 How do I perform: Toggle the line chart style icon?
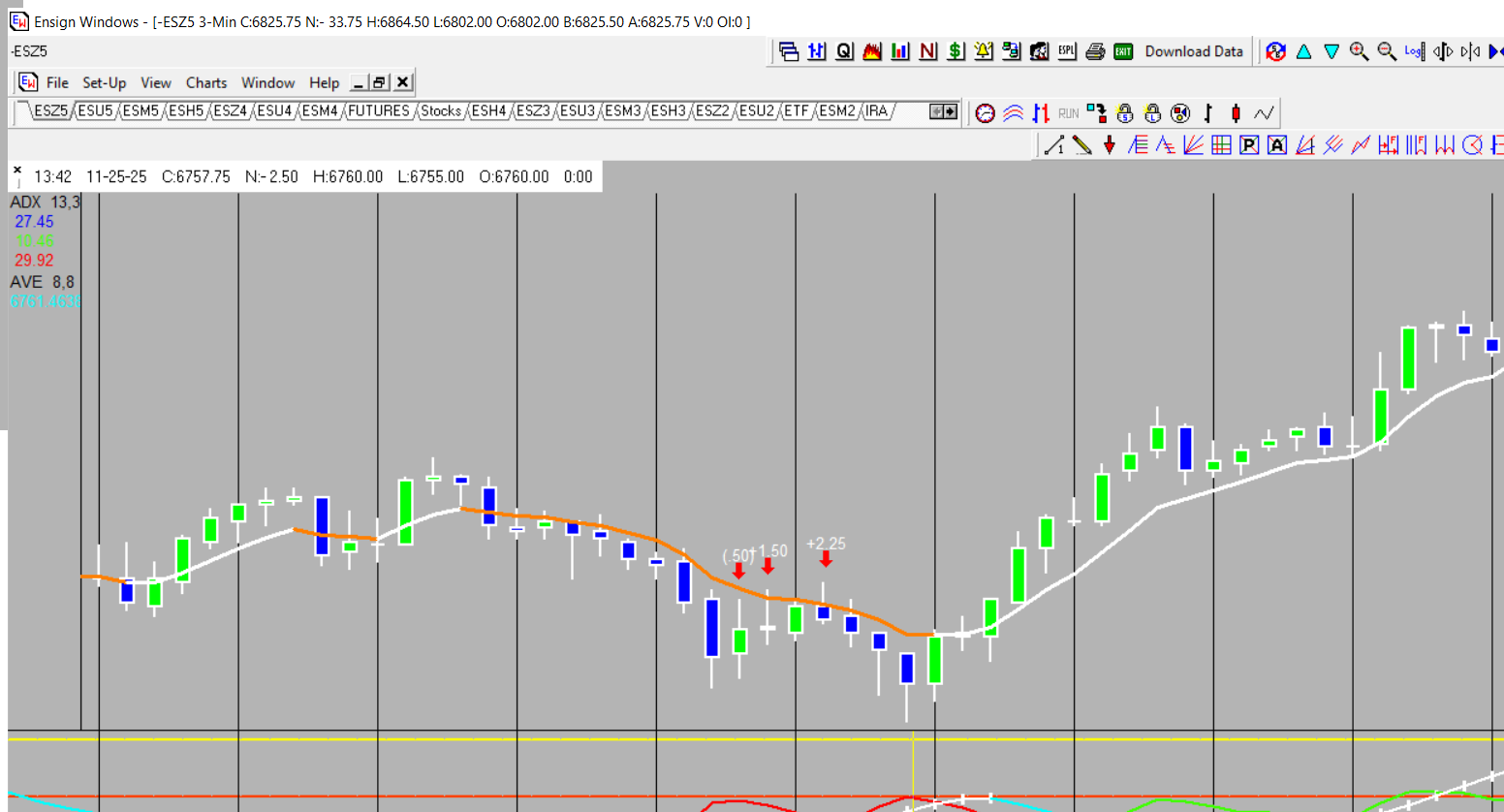click(1264, 113)
